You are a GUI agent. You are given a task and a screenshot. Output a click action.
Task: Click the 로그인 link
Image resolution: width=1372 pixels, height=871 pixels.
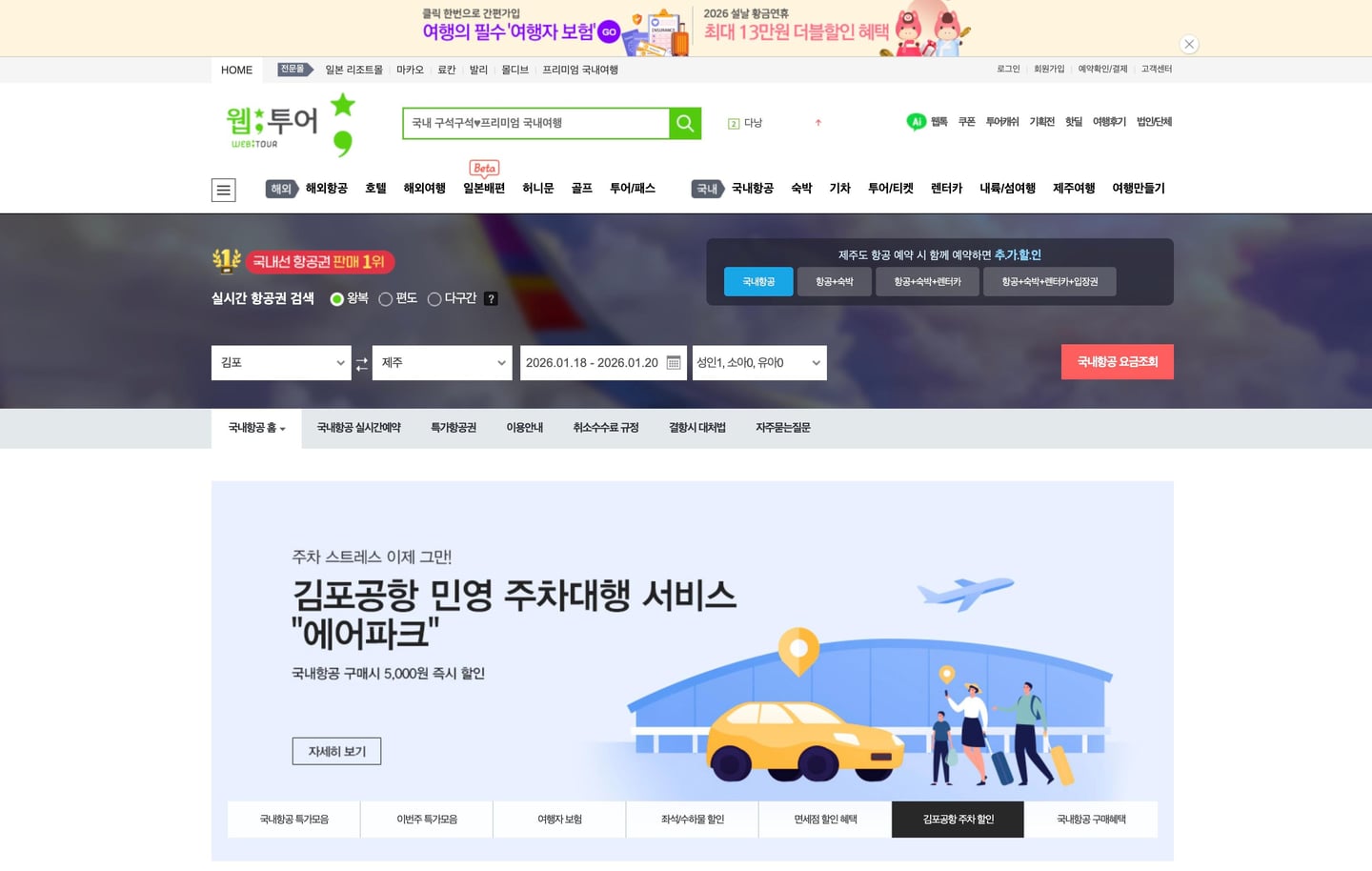(1009, 70)
